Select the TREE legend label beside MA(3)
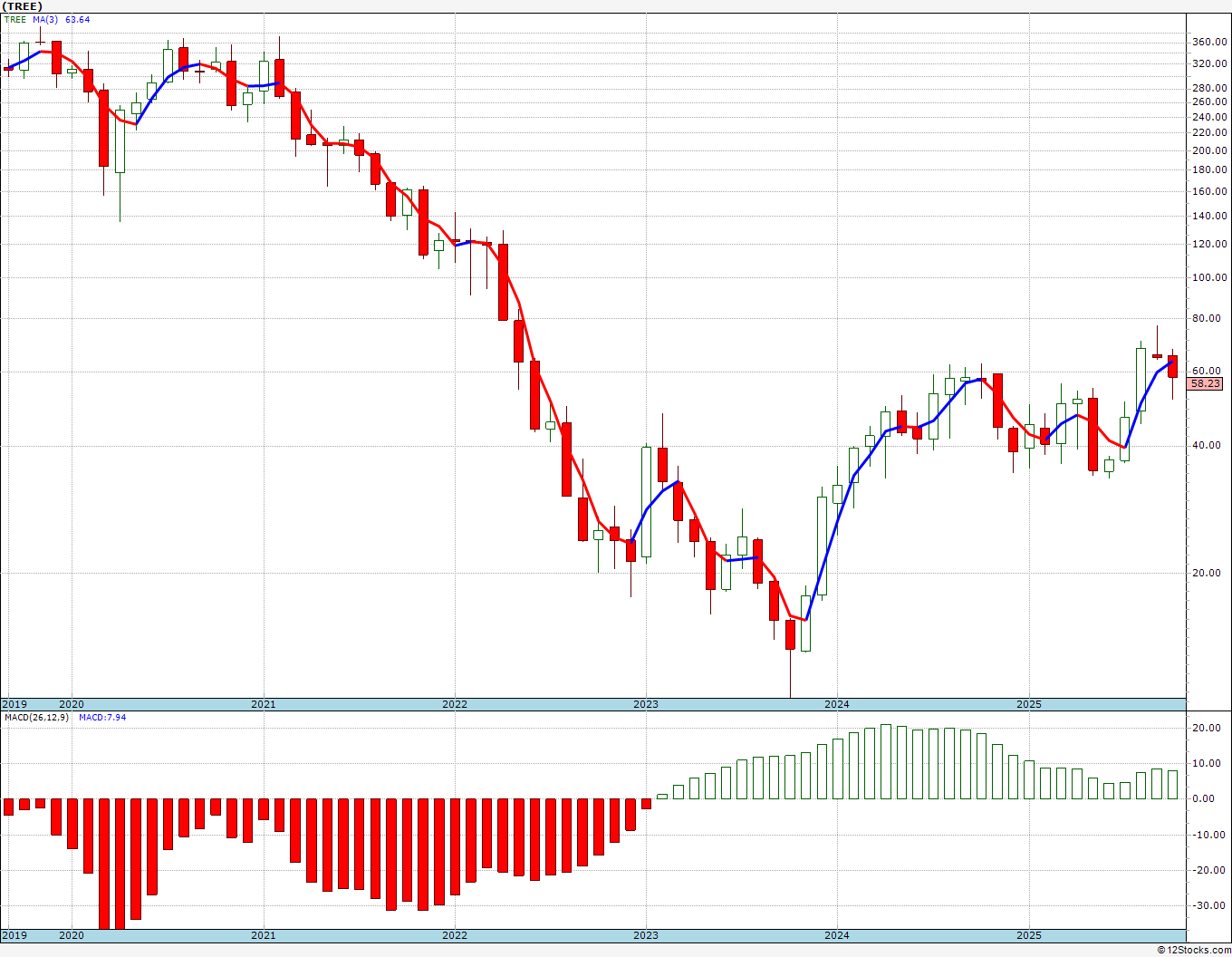 click(x=16, y=19)
